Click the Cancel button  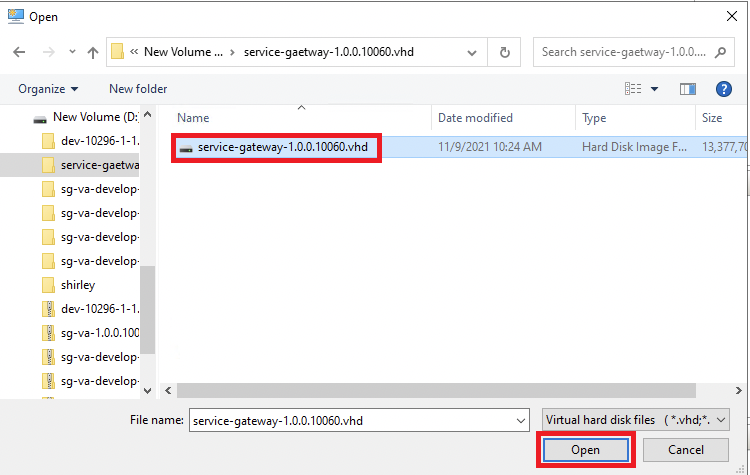point(685,450)
